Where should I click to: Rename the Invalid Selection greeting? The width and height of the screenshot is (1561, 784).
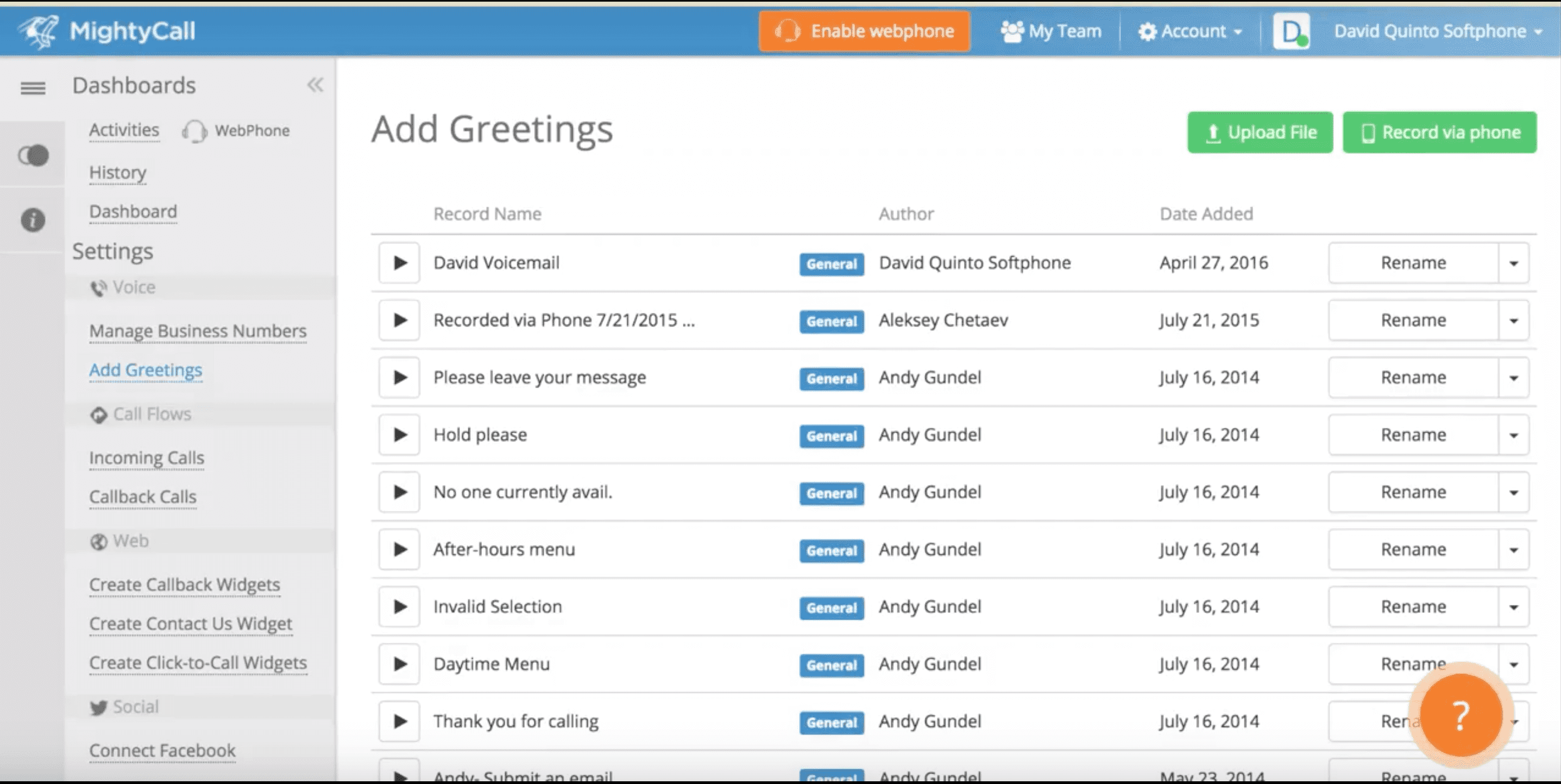click(x=1413, y=607)
